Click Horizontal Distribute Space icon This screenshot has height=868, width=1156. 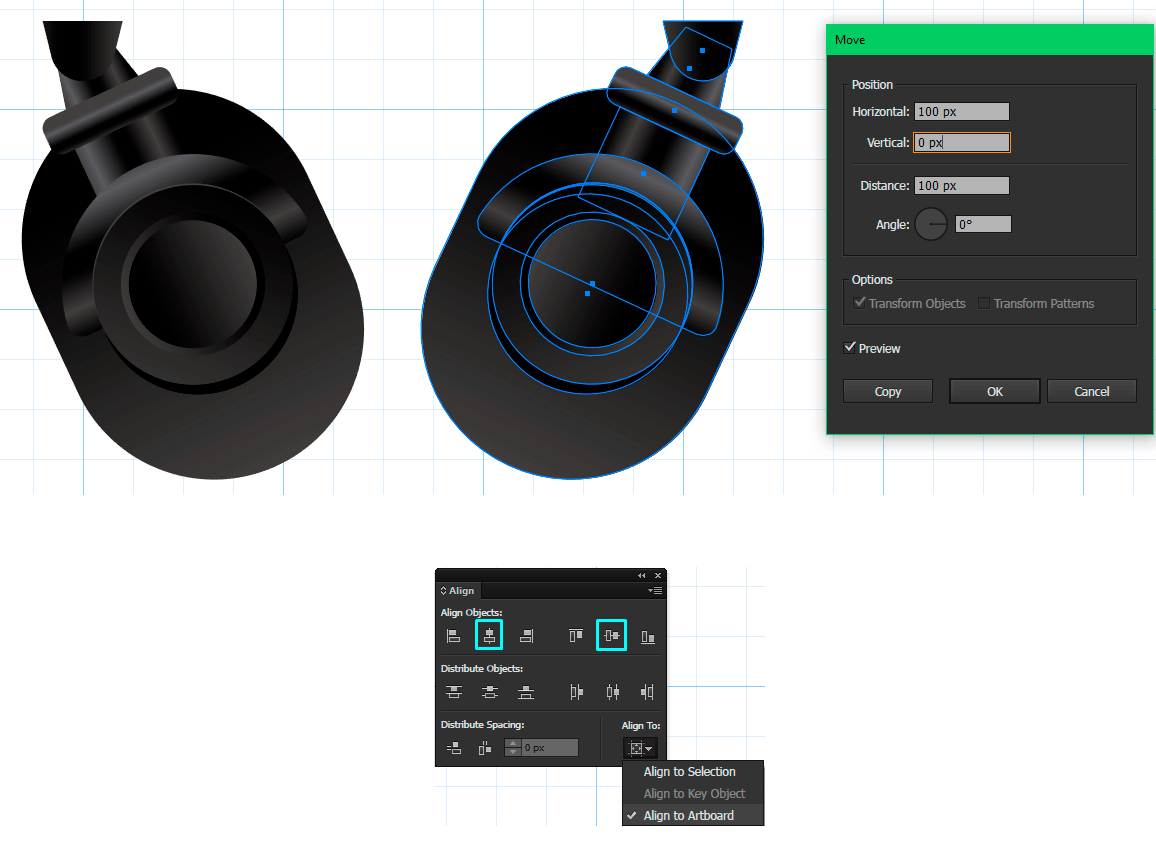pyautogui.click(x=485, y=747)
